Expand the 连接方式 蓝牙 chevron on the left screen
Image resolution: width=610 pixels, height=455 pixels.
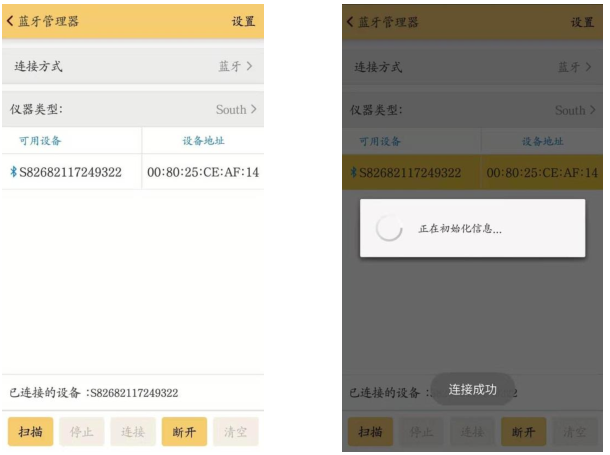[250, 67]
